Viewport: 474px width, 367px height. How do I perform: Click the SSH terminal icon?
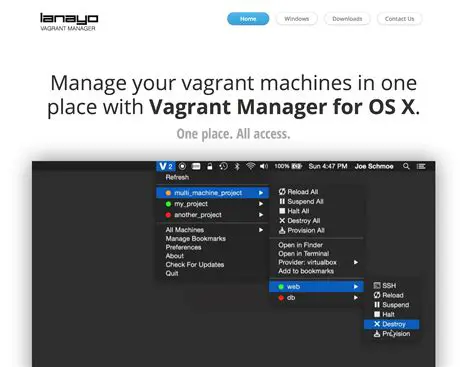click(x=377, y=286)
